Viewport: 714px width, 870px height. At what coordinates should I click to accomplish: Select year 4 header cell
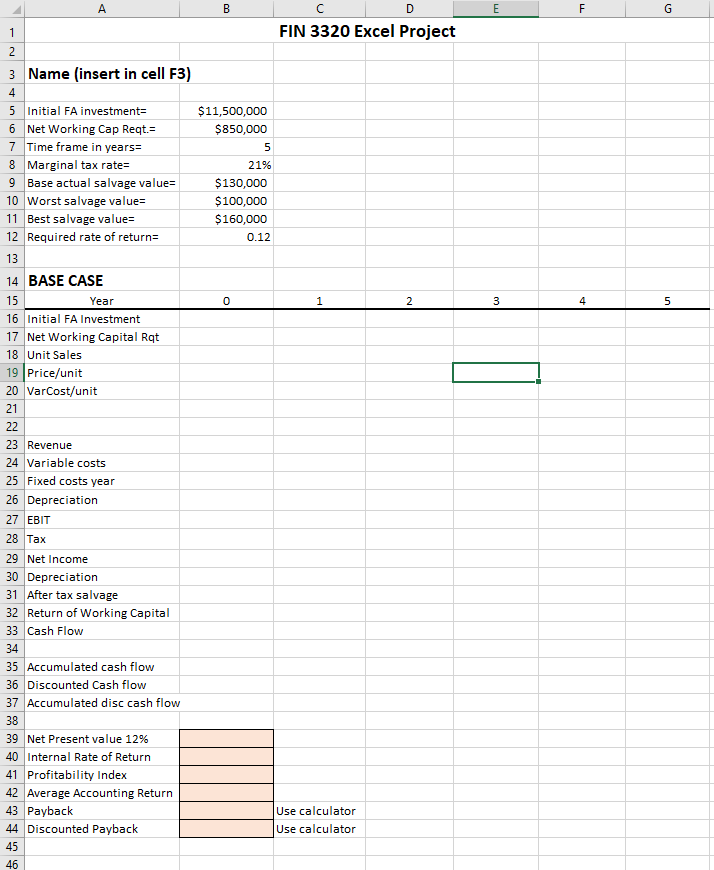pos(582,301)
